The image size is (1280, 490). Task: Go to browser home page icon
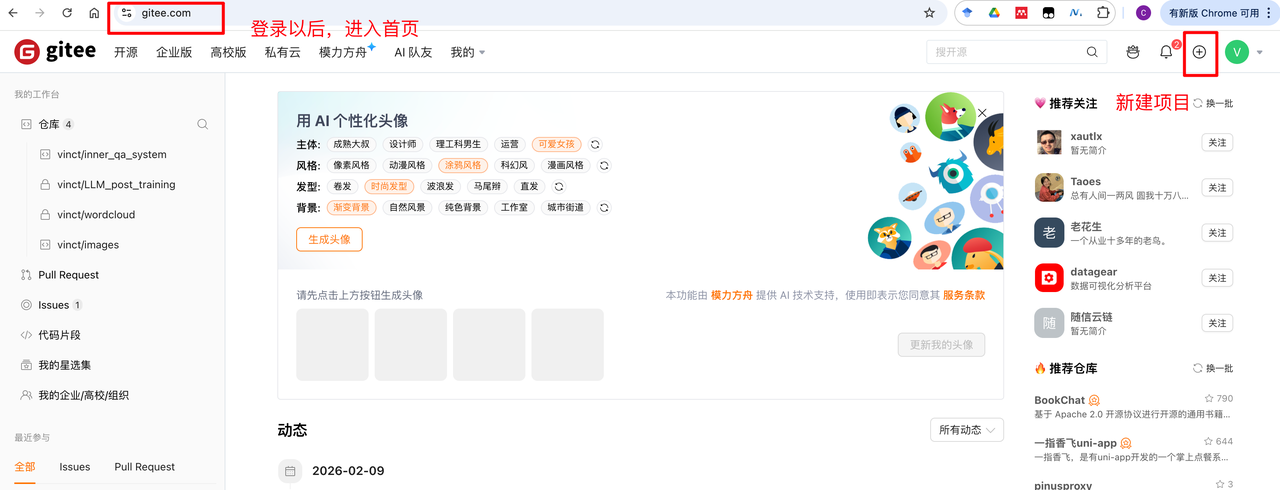94,13
